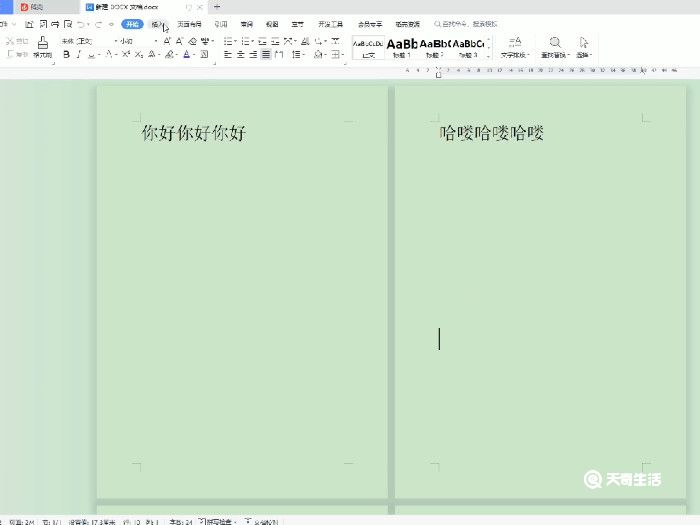
Task: Add a new tab with plus button
Action: (x=217, y=7)
